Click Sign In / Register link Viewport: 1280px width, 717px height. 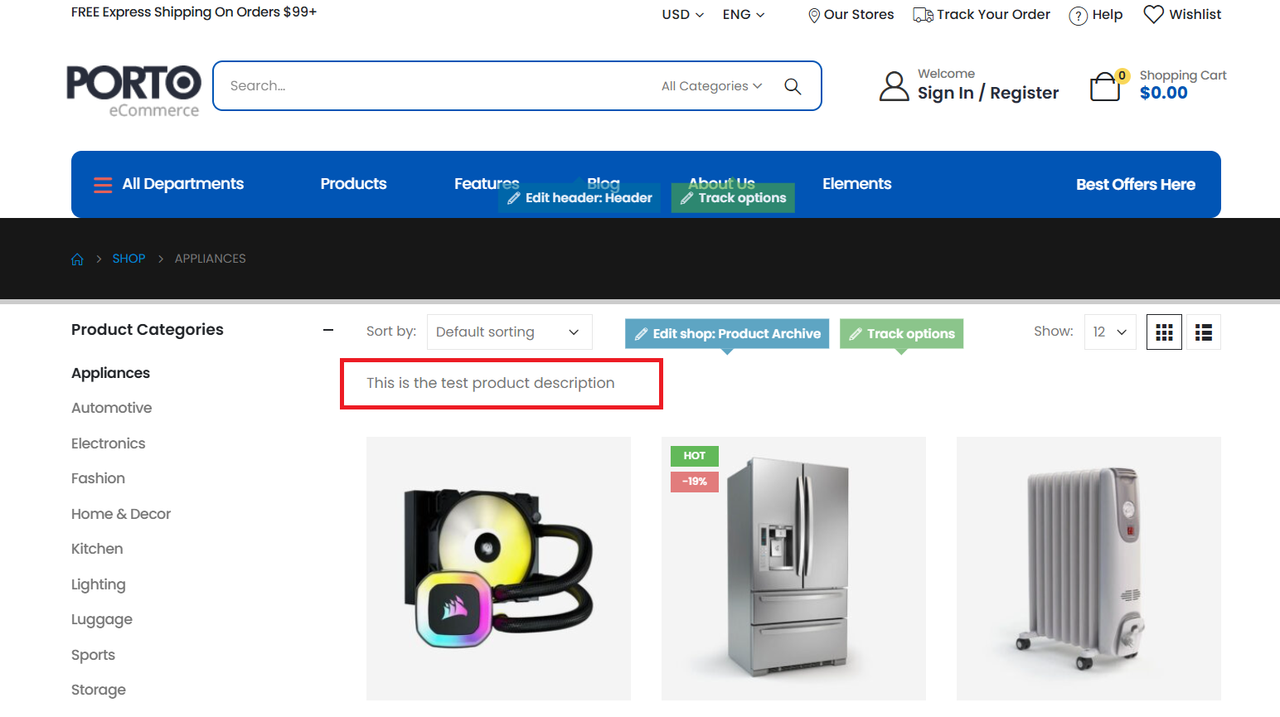[988, 93]
